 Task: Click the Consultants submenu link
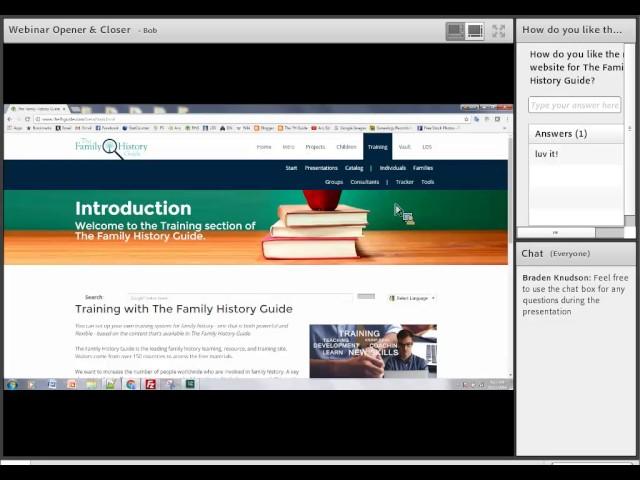click(364, 182)
